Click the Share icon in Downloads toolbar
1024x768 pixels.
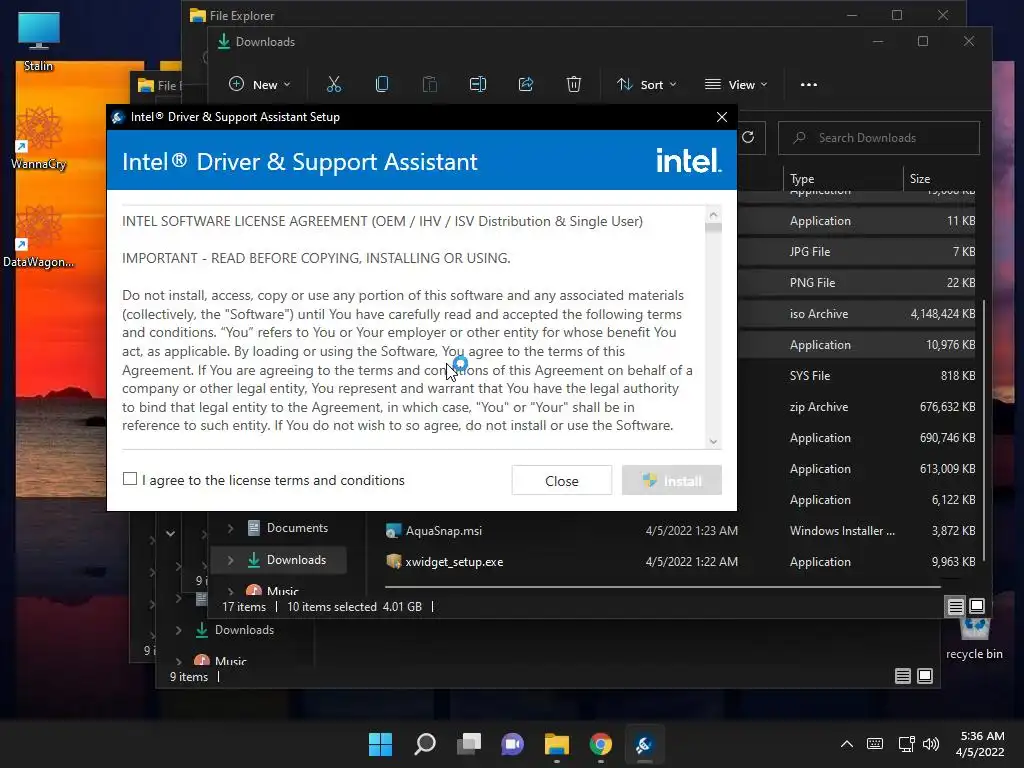(x=526, y=84)
